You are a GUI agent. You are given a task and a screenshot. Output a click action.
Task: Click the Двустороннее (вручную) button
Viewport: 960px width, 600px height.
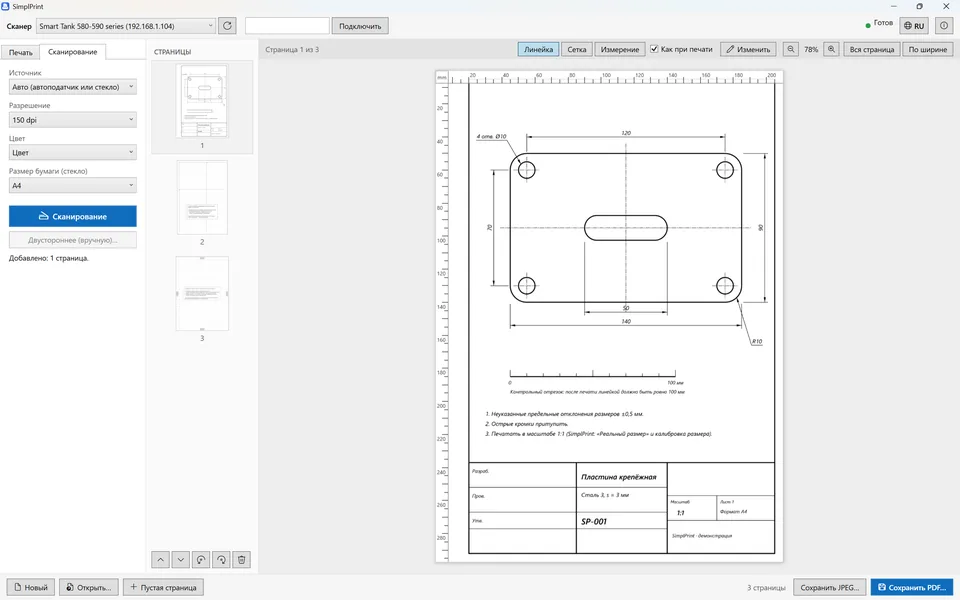[x=72, y=240]
